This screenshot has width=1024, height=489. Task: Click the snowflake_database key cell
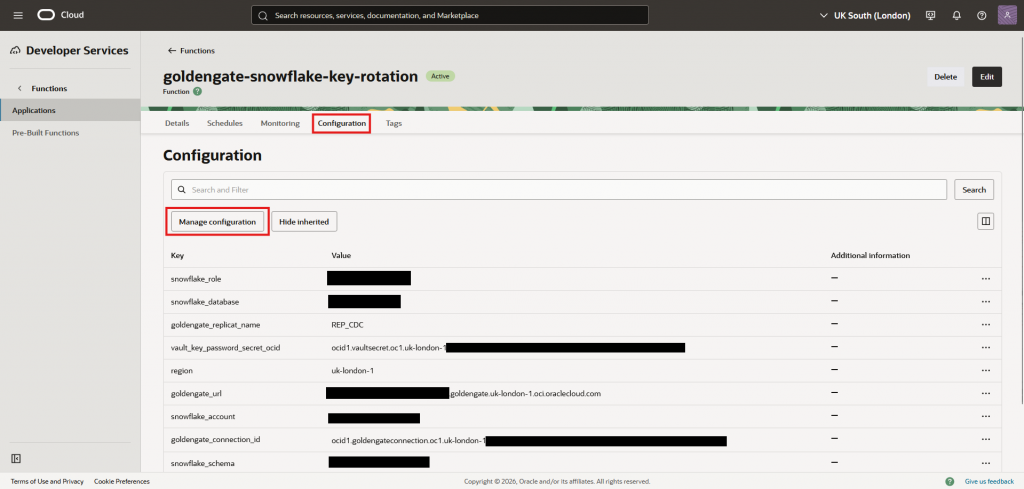[x=204, y=302]
